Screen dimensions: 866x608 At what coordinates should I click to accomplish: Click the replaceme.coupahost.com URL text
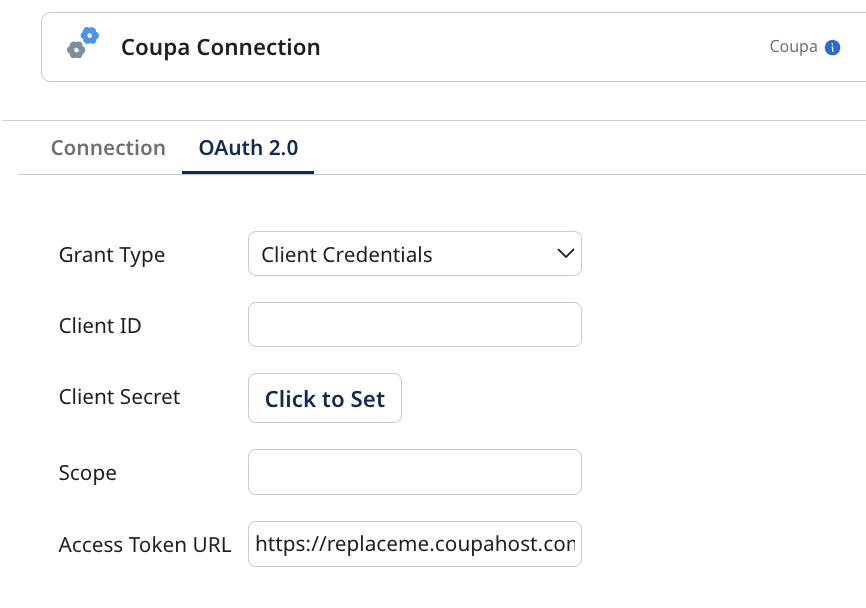[414, 543]
